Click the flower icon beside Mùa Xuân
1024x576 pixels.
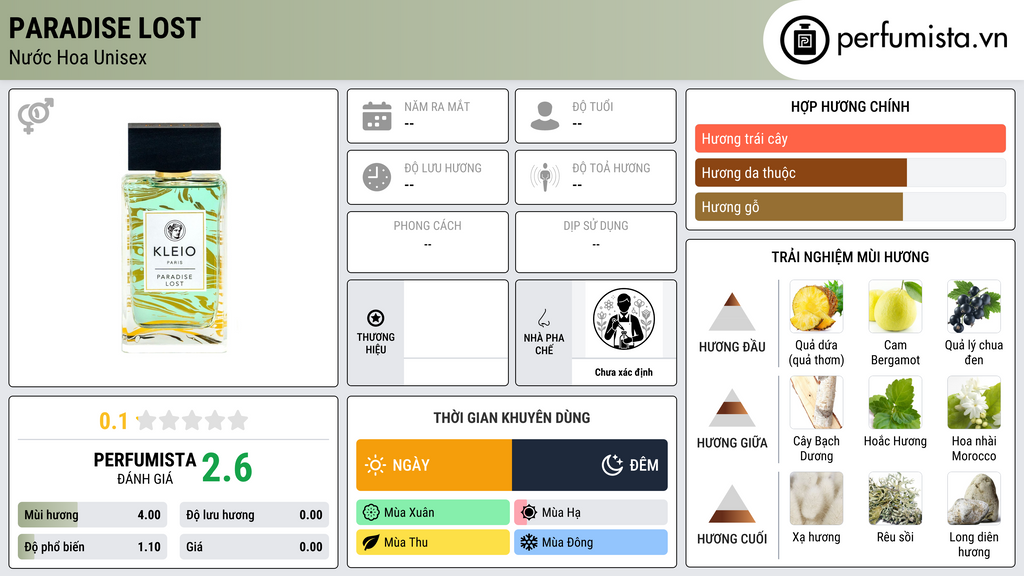(x=371, y=513)
